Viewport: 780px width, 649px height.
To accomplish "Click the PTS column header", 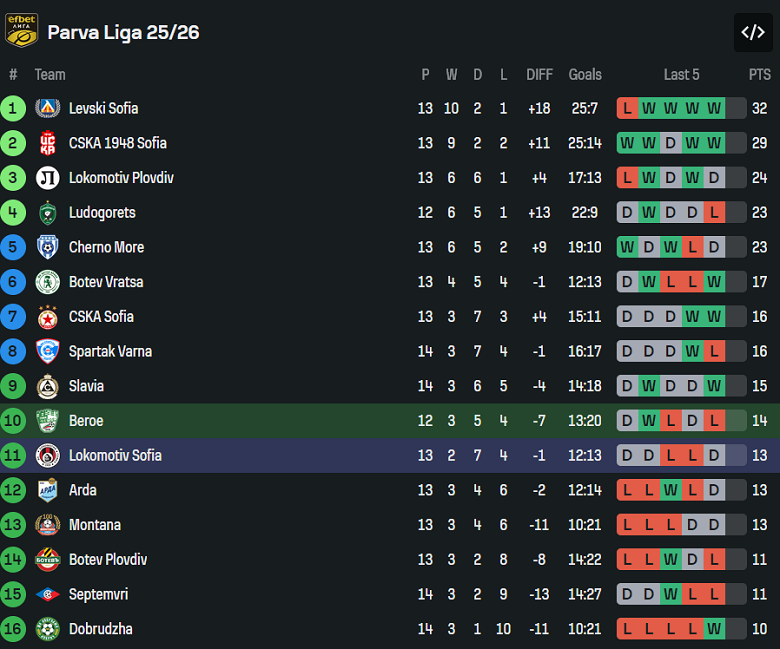I will (760, 74).
